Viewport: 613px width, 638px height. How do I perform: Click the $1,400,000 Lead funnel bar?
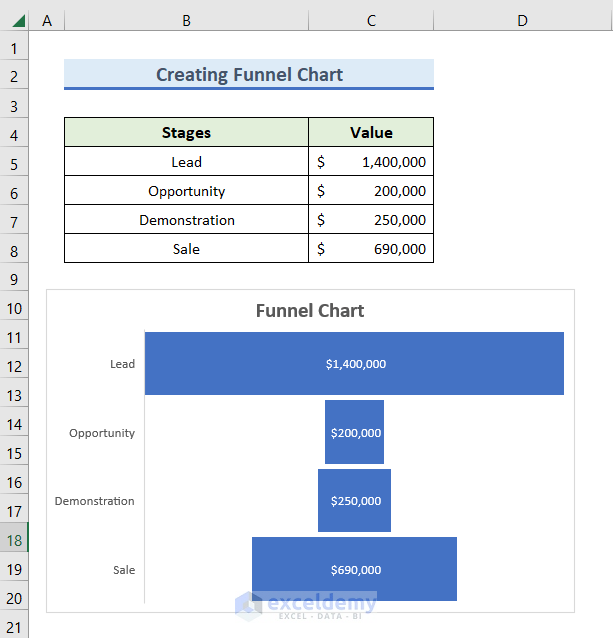pyautogui.click(x=354, y=364)
